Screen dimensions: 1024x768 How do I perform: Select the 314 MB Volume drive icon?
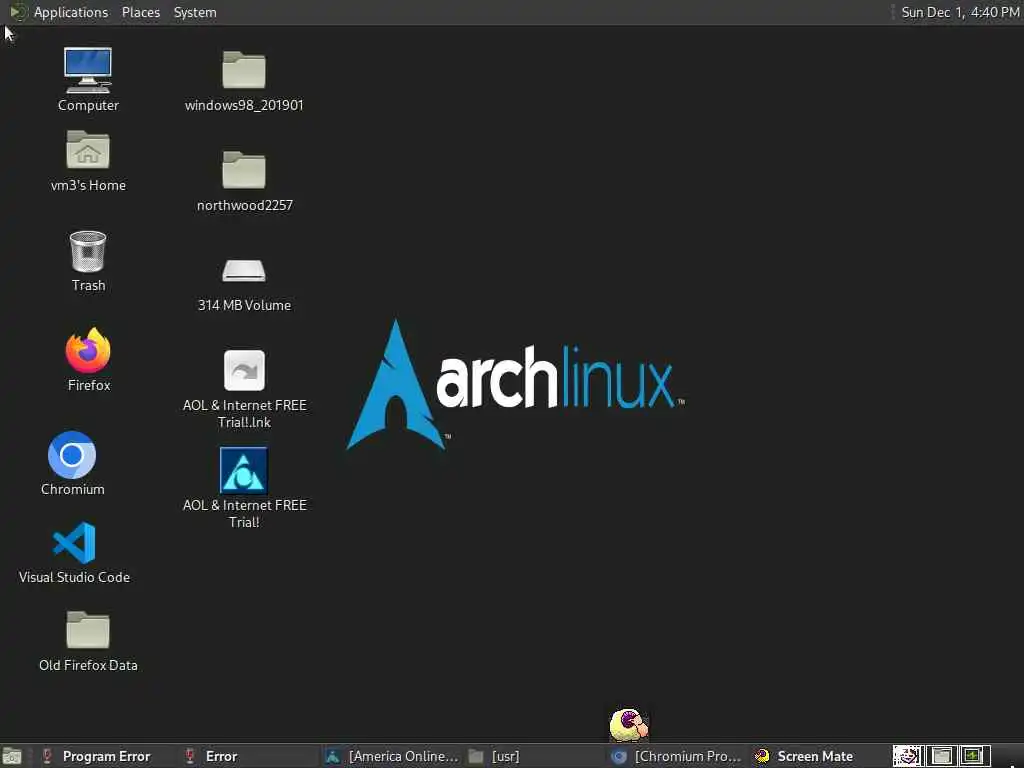[244, 284]
